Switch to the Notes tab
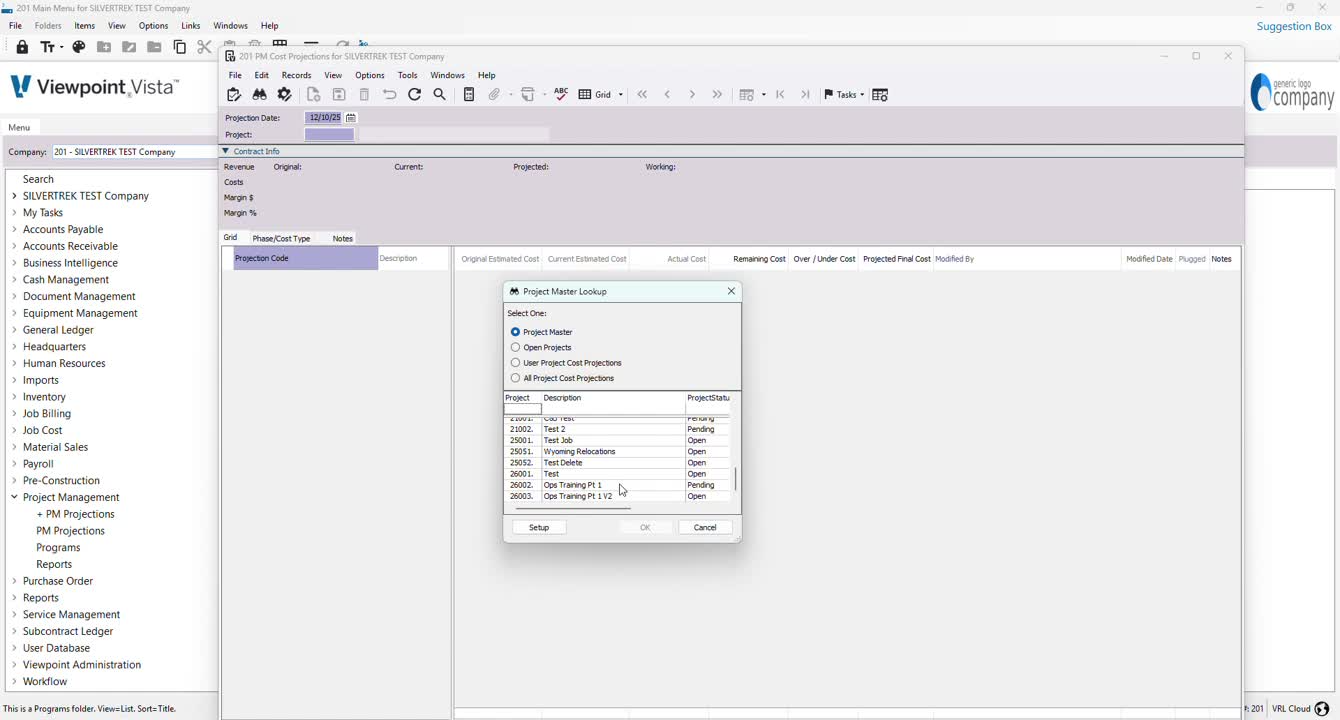This screenshot has height=720, width=1340. 343,239
